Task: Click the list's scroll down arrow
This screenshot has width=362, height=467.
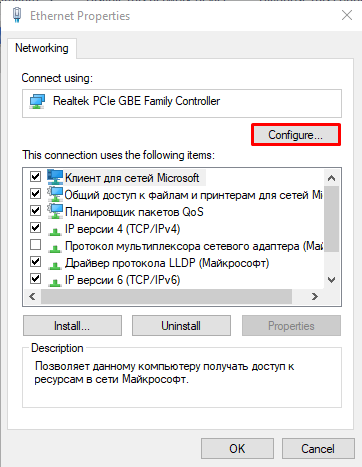Action: point(331,280)
